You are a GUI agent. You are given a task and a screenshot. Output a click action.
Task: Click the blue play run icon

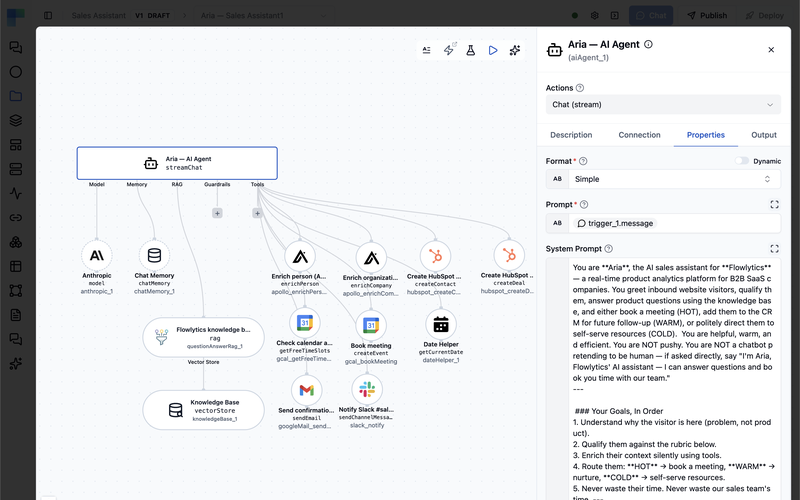493,50
